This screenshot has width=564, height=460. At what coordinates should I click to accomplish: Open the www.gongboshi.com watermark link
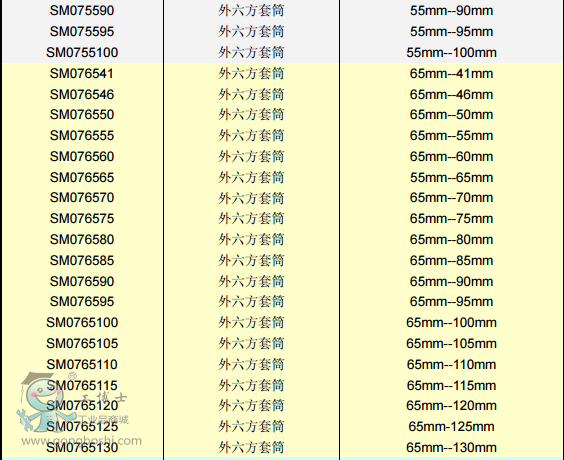[82, 441]
